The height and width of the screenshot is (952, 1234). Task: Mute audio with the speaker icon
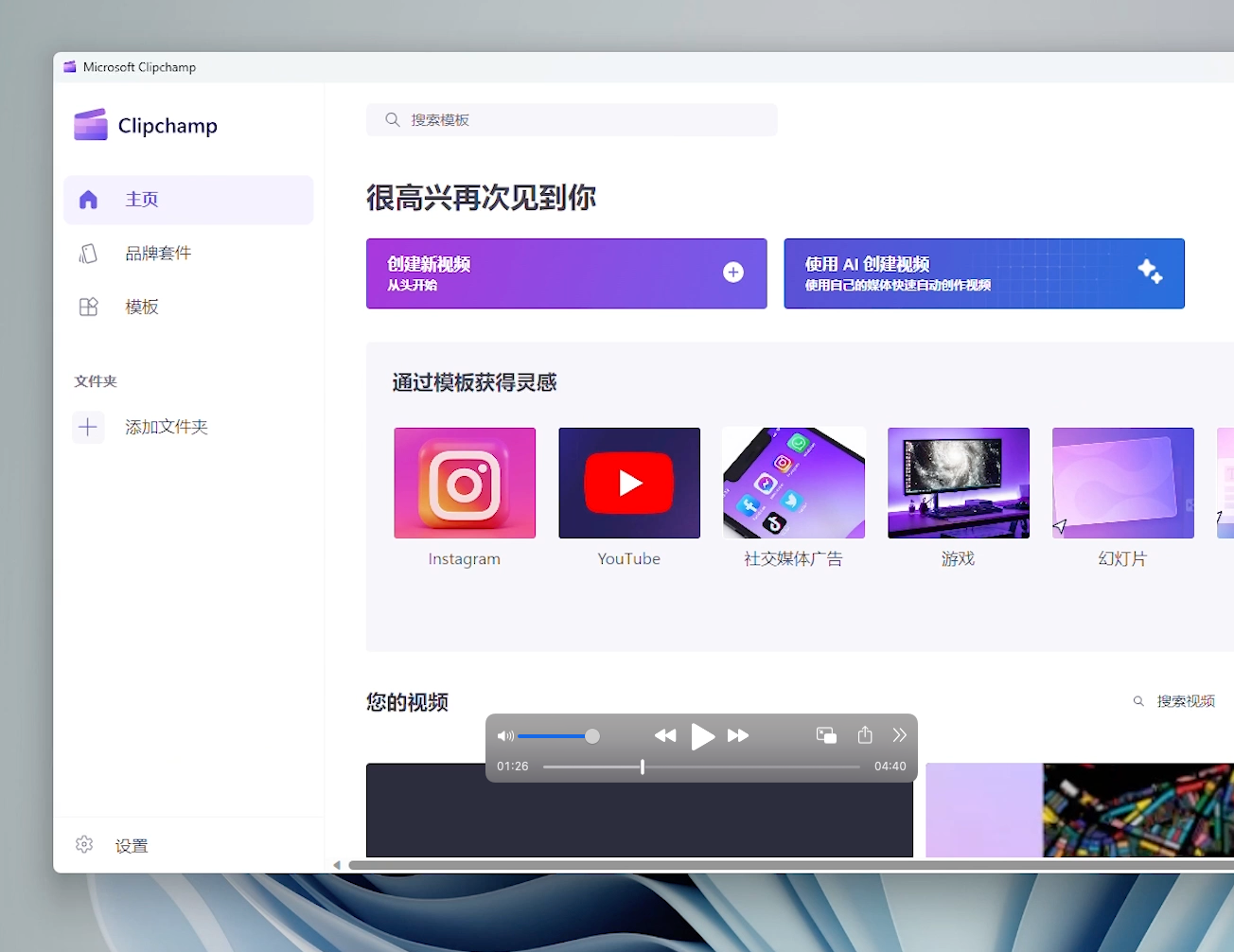(505, 735)
